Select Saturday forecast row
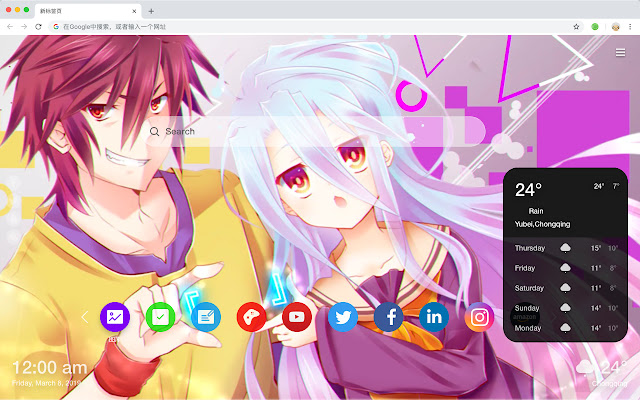The width and height of the screenshot is (640, 400). (x=566, y=288)
